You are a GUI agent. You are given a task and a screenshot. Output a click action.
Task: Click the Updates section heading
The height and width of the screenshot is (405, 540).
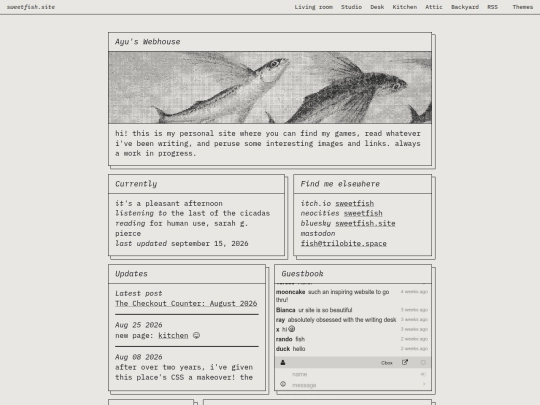(x=131, y=274)
